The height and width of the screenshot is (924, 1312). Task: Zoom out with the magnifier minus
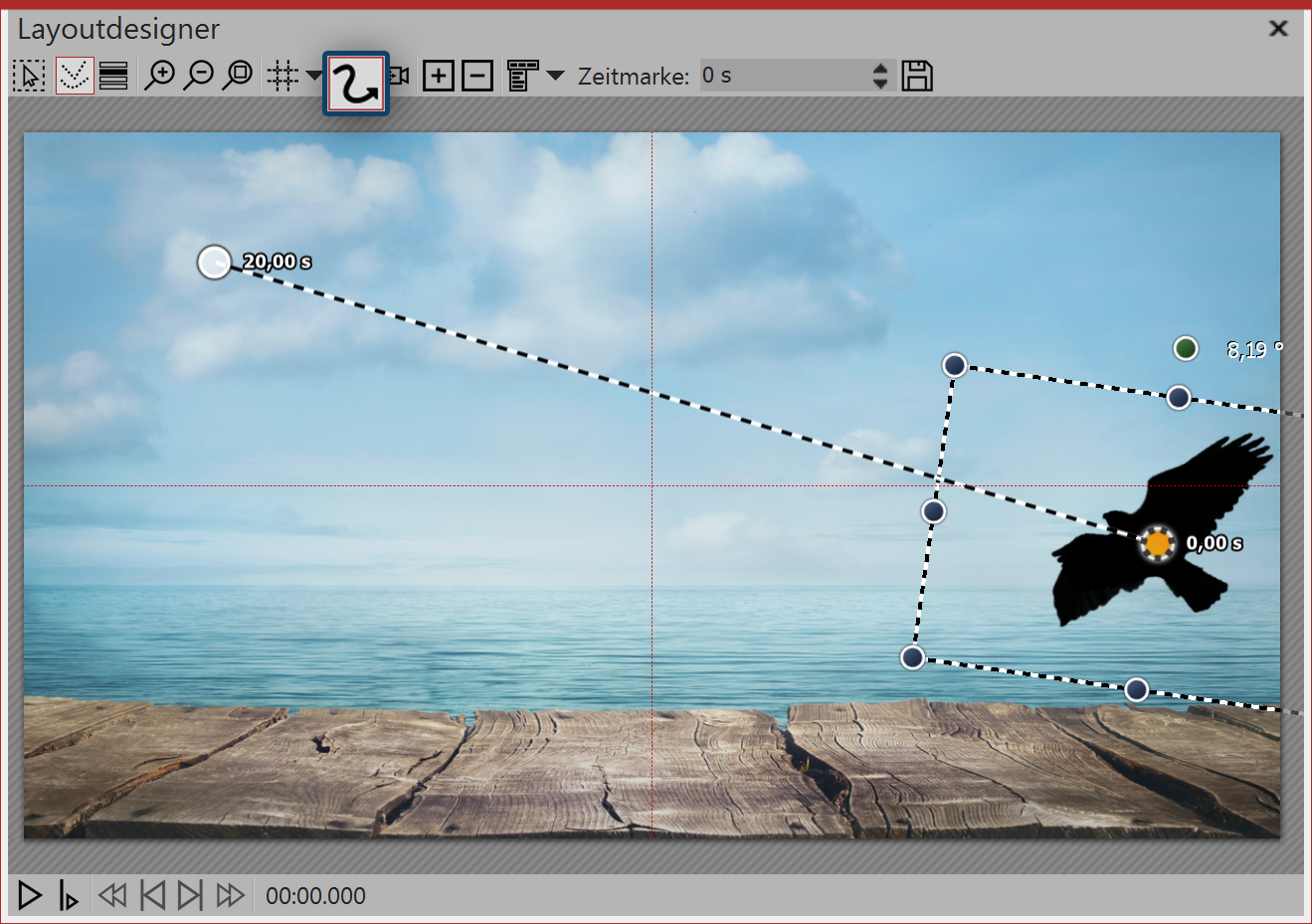[x=199, y=76]
